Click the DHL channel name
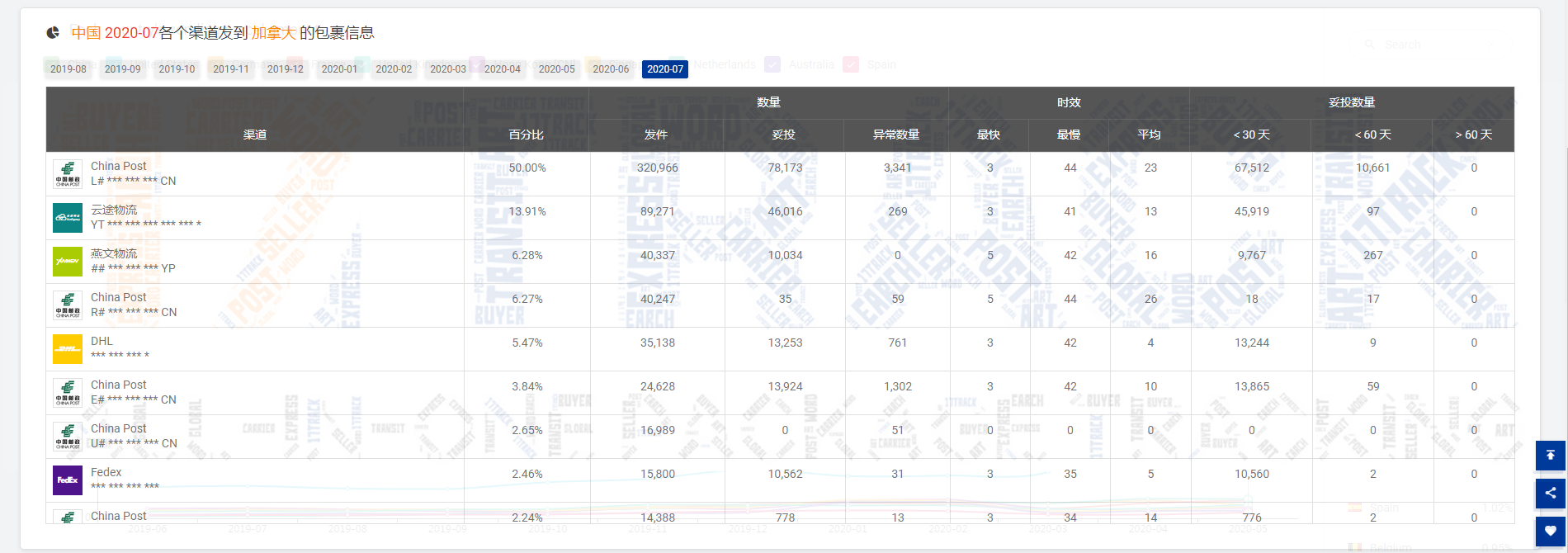Screen dimensions: 1568x553 [x=102, y=341]
